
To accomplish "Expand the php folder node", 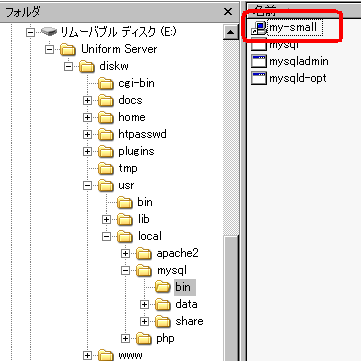I will (125, 339).
